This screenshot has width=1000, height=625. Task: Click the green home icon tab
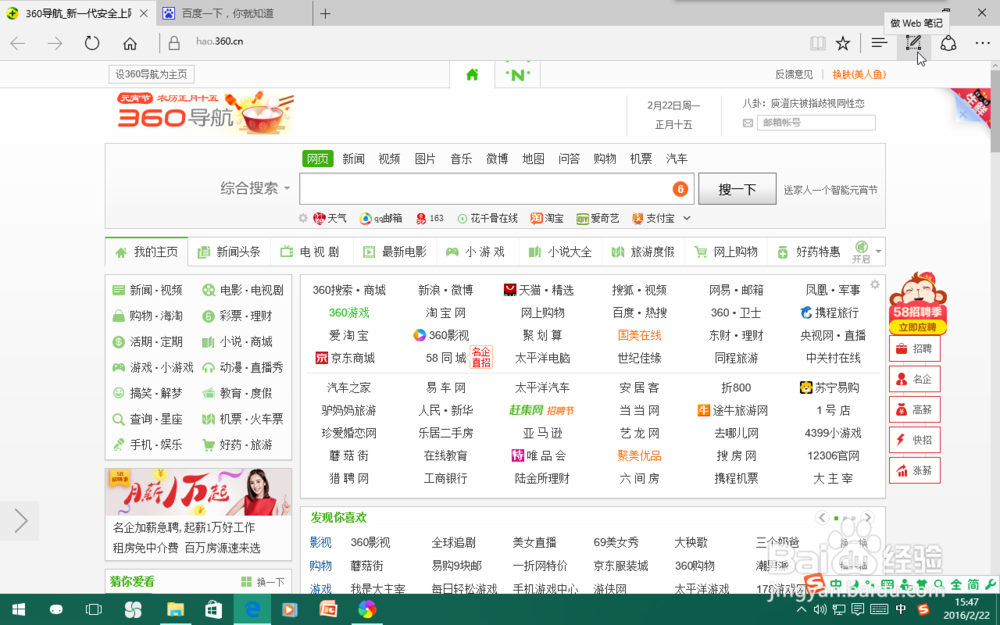[x=472, y=75]
